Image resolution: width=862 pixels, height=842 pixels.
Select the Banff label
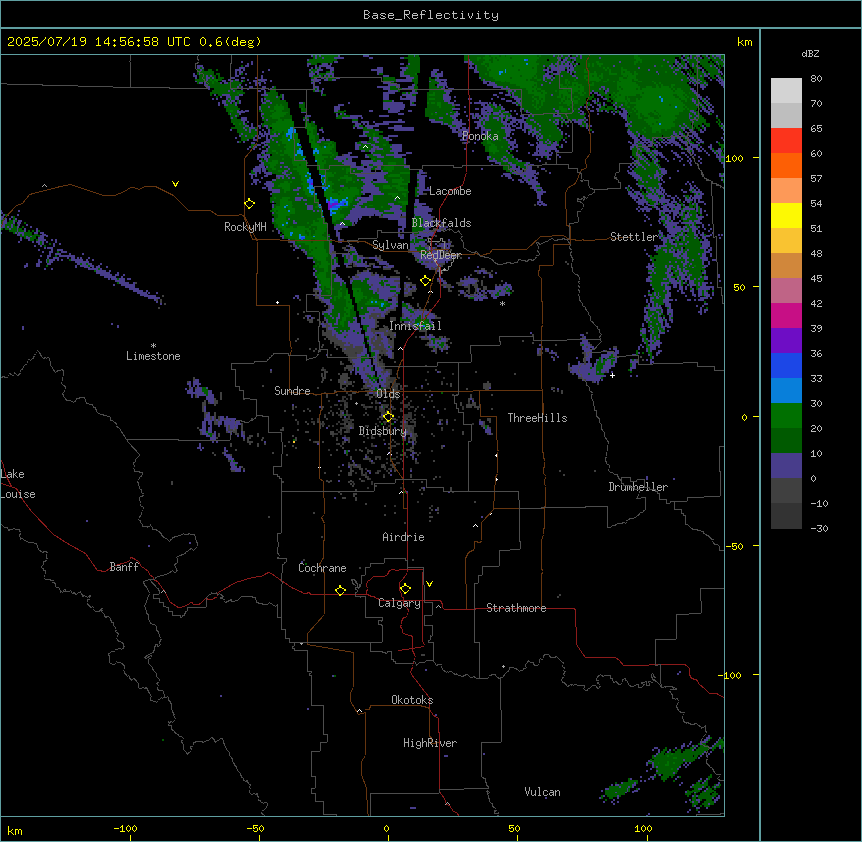(124, 567)
